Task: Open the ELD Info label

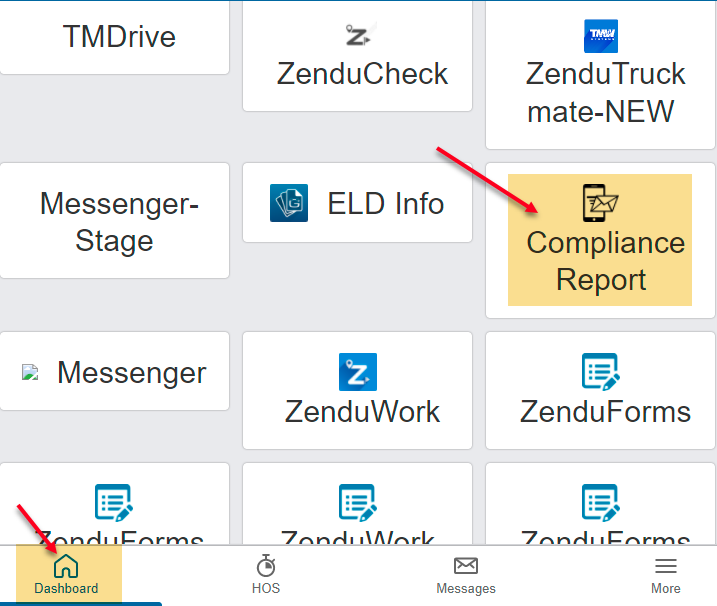Action: (385, 204)
